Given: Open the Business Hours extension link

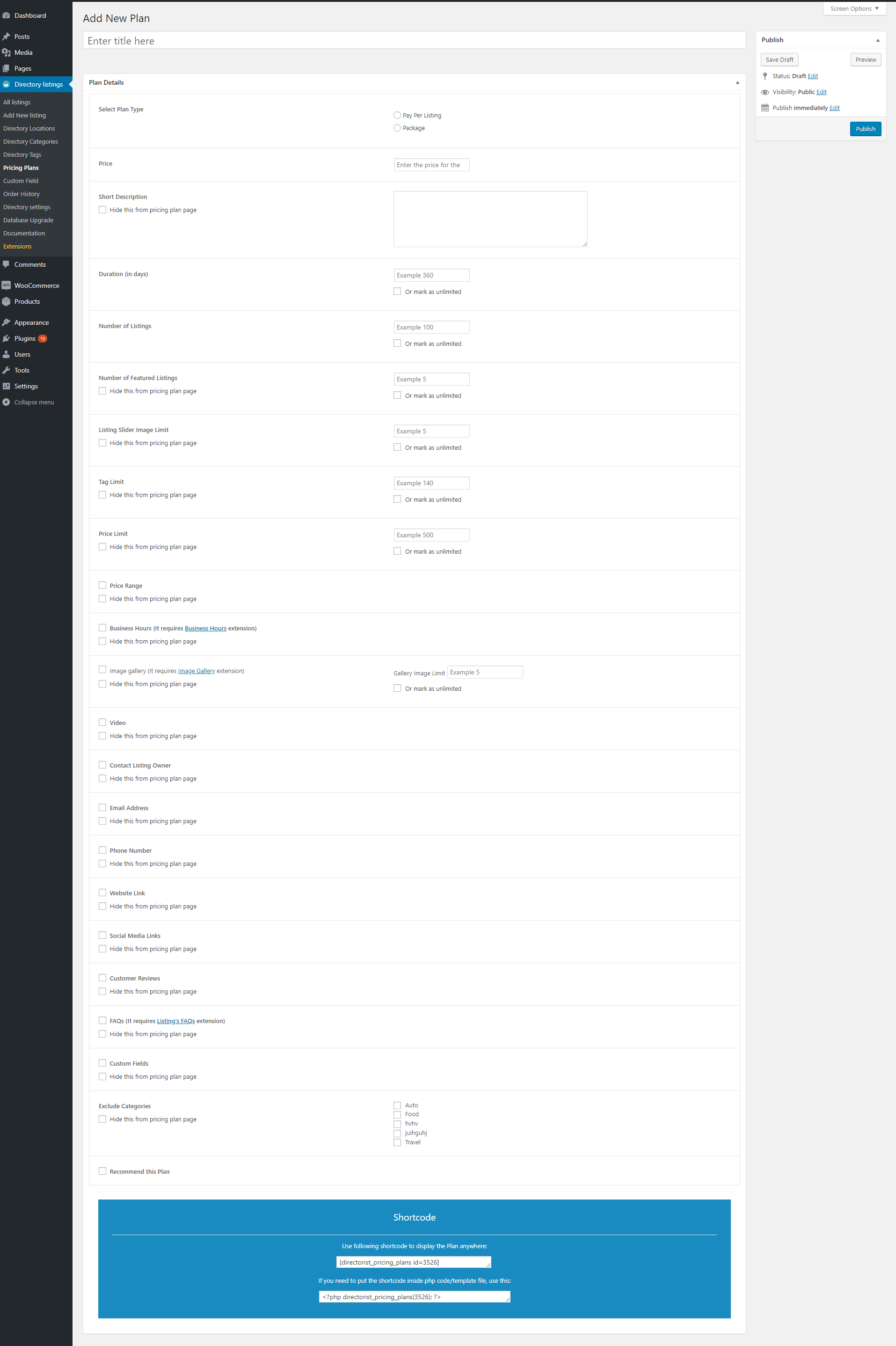Looking at the screenshot, I should point(205,628).
